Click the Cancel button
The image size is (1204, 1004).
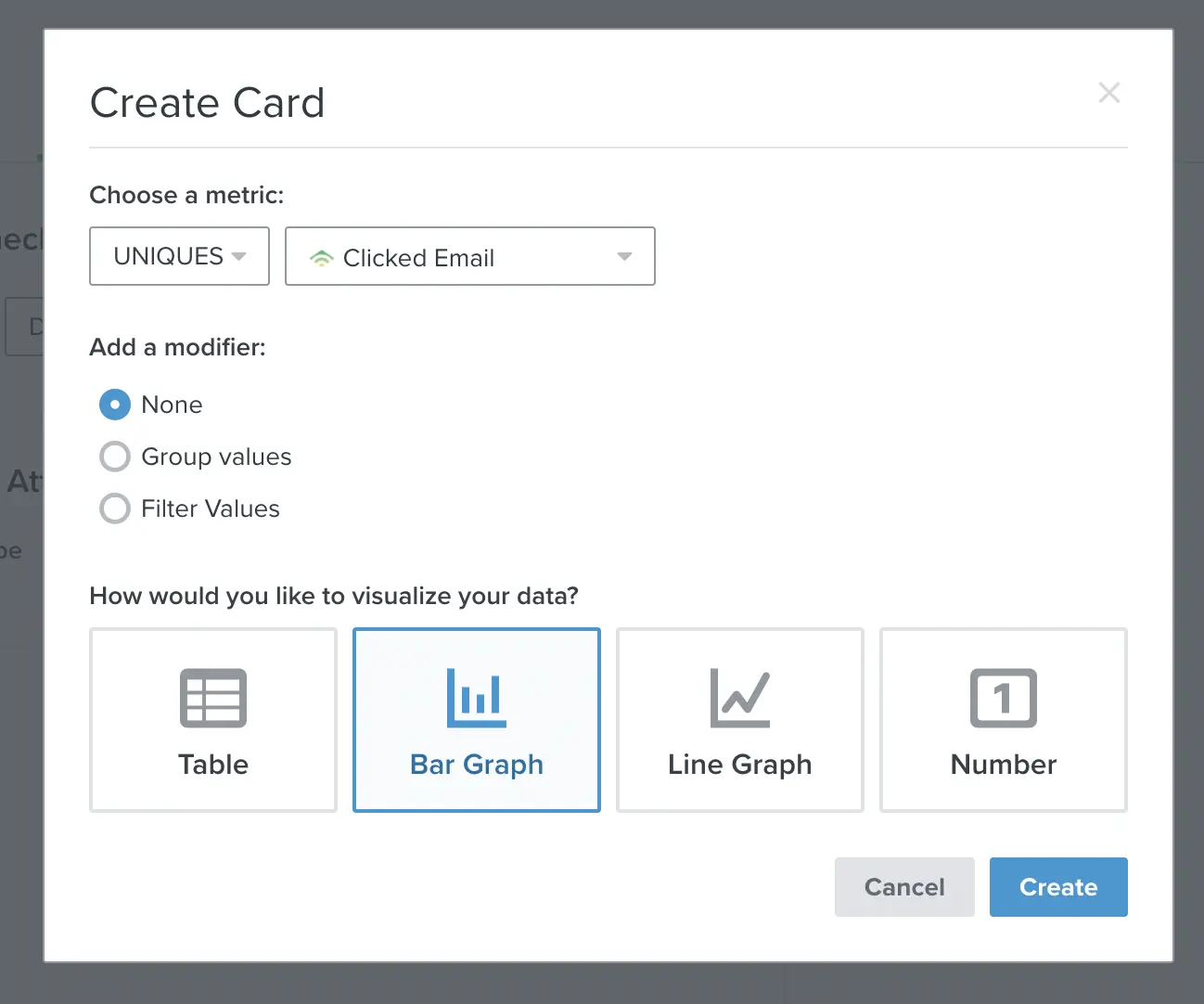(904, 887)
